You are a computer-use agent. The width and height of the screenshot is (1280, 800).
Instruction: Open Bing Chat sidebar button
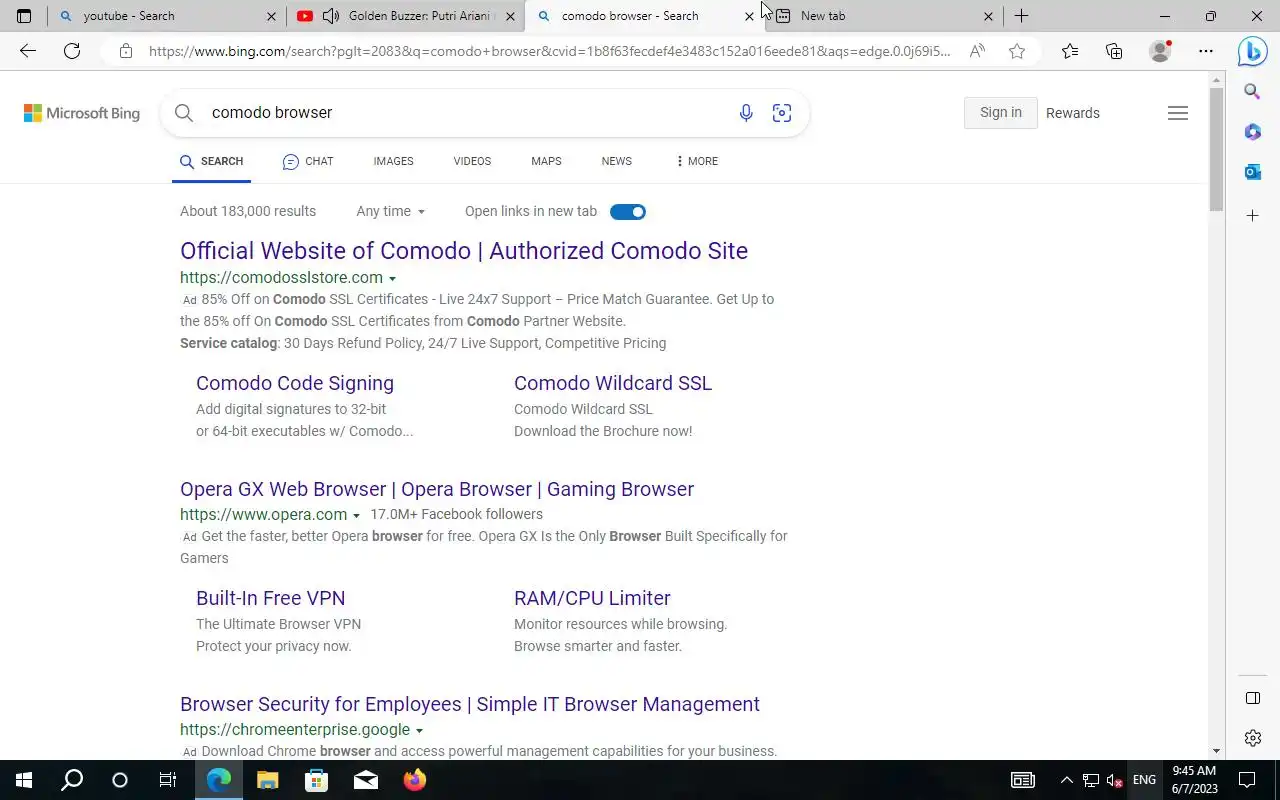1252,50
